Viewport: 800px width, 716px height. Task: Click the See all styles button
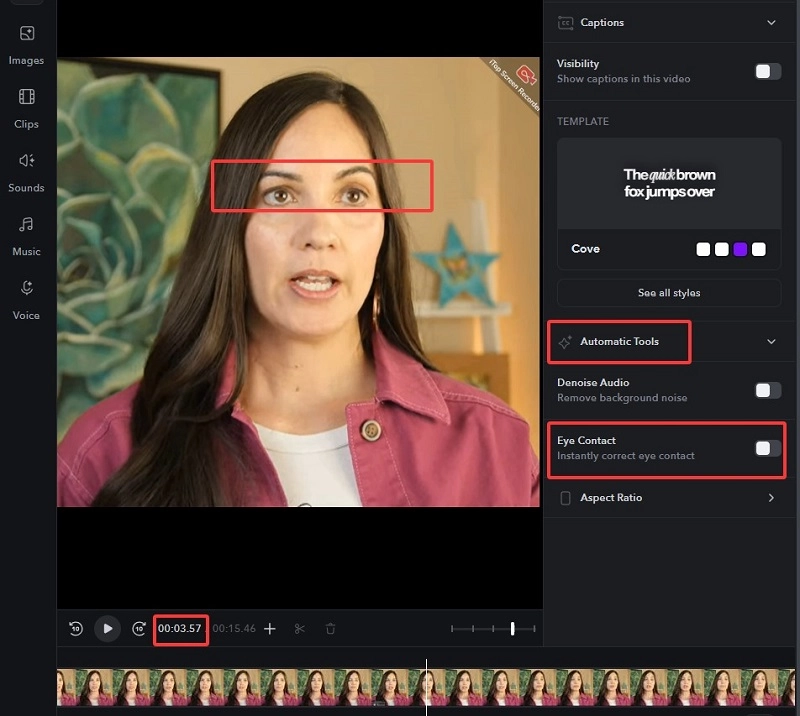coord(668,292)
